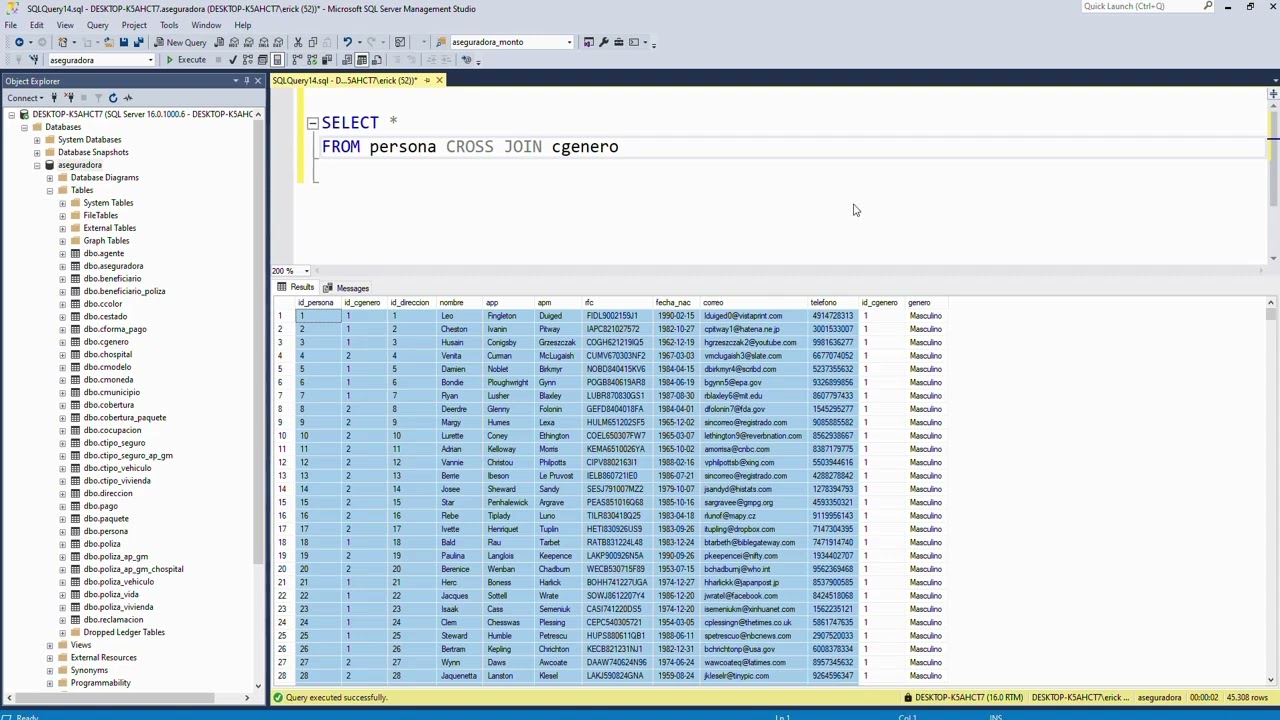Toggle Results to Grid icon
Image resolution: width=1280 pixels, height=720 pixels.
point(362,60)
